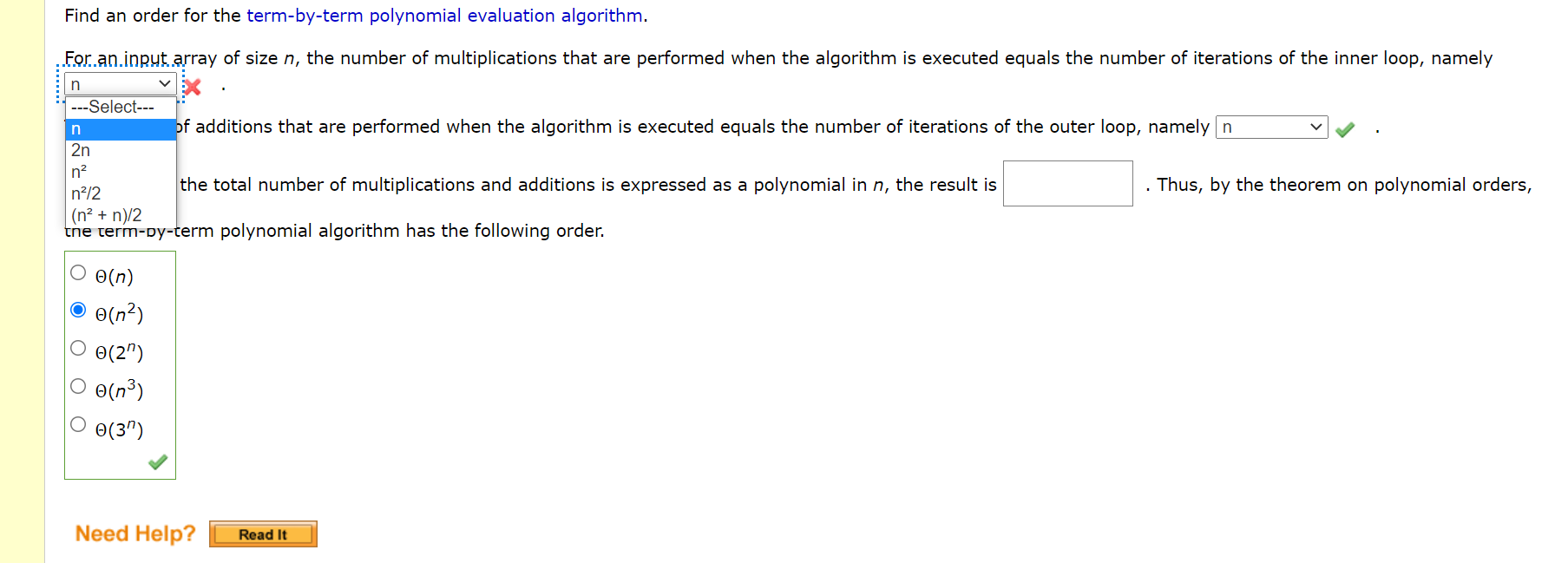Click the red X incorrect-answer icon
Screen dimensions: 1568x563
[193, 87]
